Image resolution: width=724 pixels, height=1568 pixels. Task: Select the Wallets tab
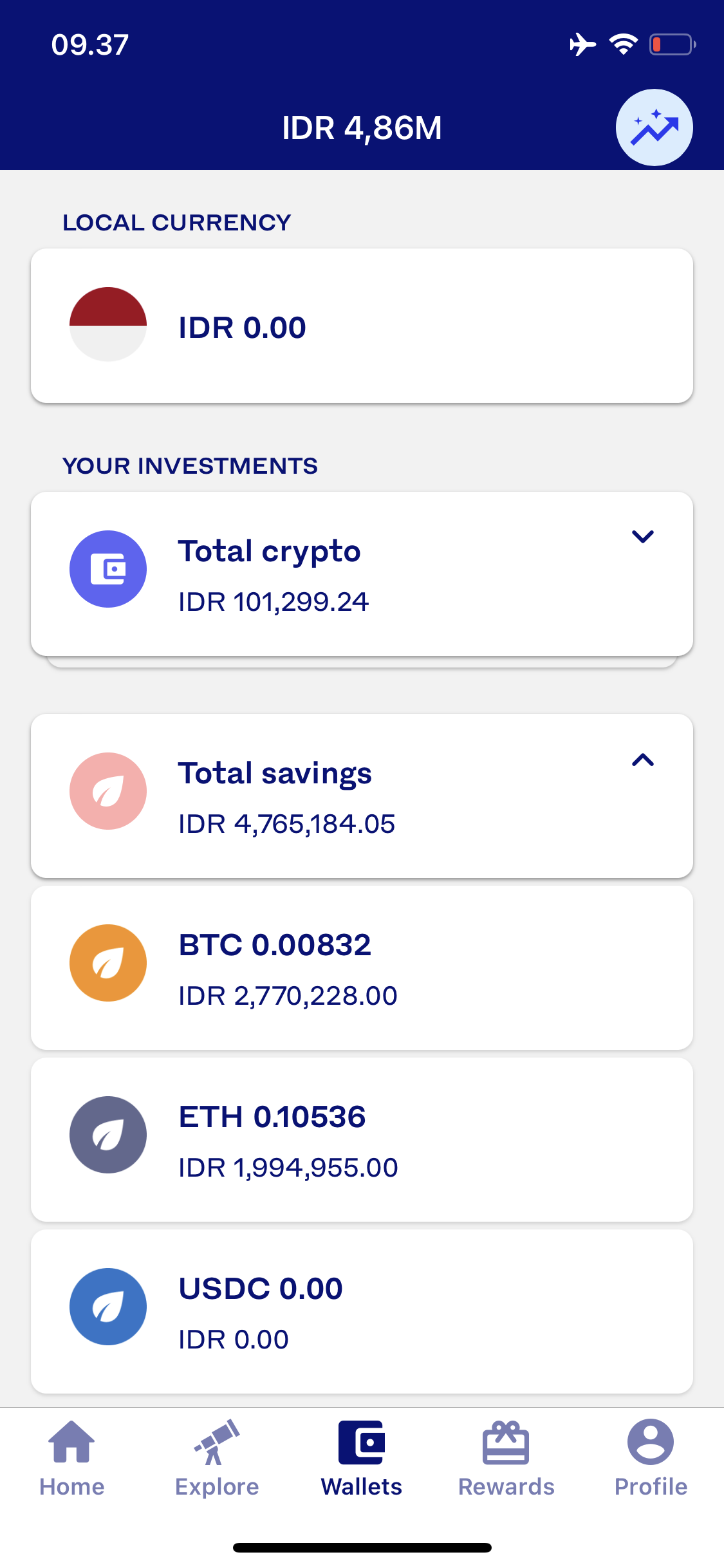click(362, 1459)
